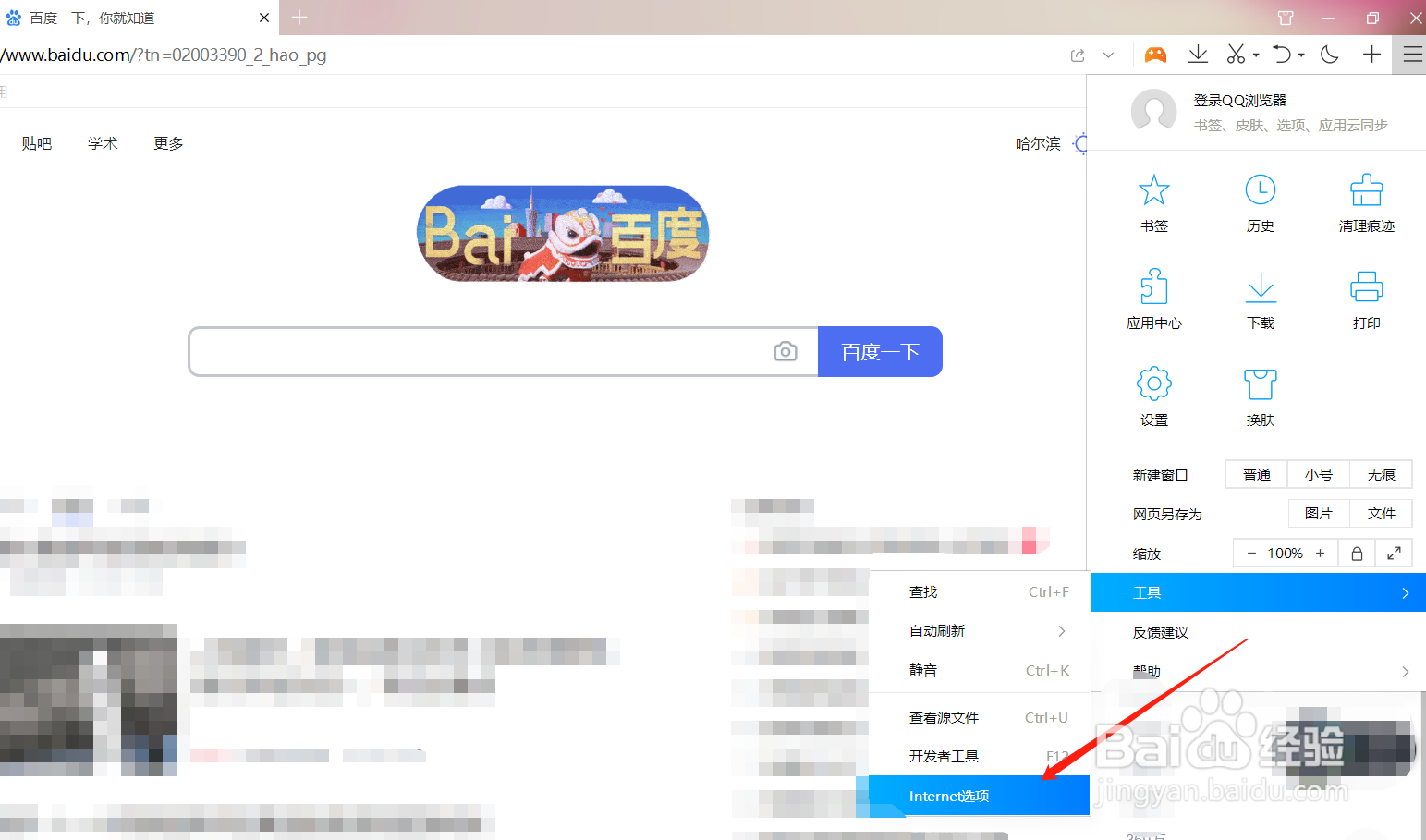1426x840 pixels.
Task: Save webpage as 文件
Action: pyautogui.click(x=1381, y=513)
